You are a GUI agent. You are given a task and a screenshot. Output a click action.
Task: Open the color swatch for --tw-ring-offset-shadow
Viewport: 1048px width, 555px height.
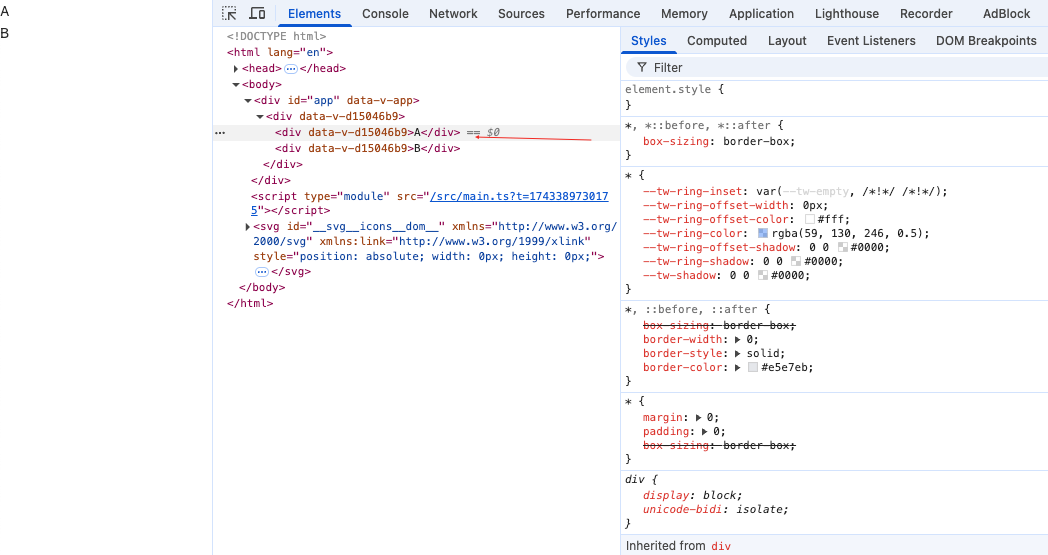(842, 247)
